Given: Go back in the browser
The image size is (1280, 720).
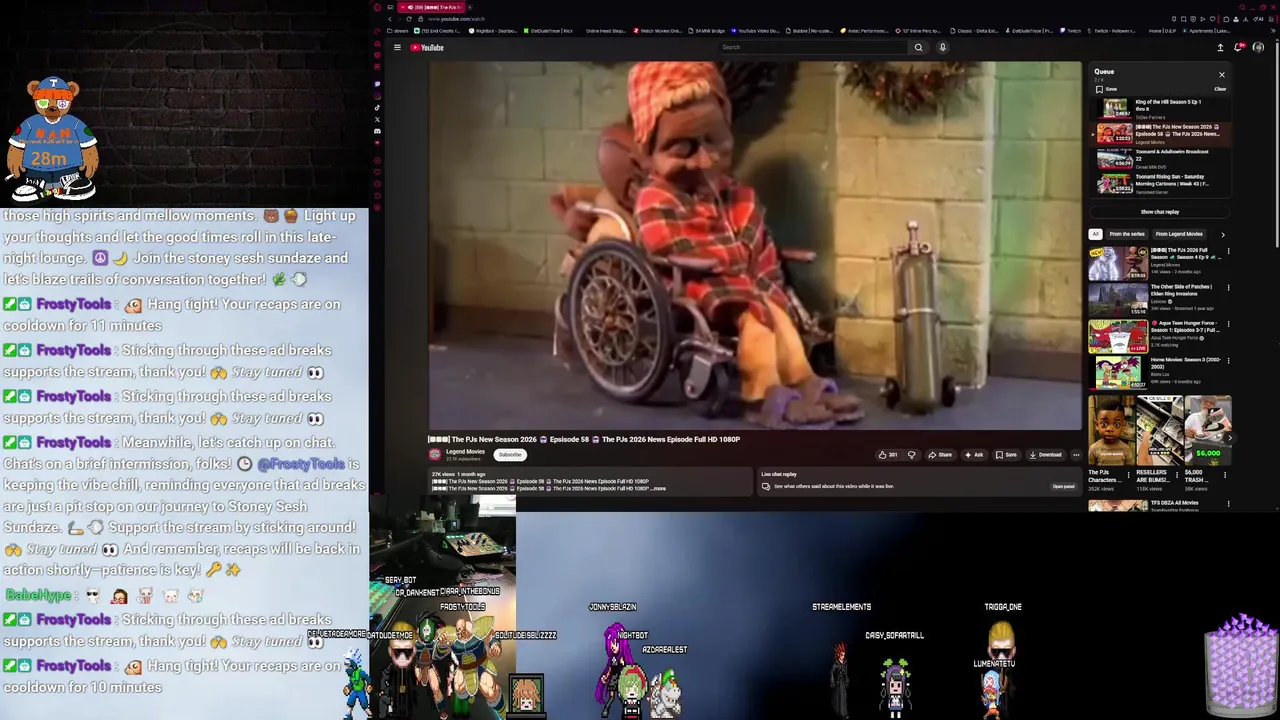Looking at the screenshot, I should coord(390,19).
